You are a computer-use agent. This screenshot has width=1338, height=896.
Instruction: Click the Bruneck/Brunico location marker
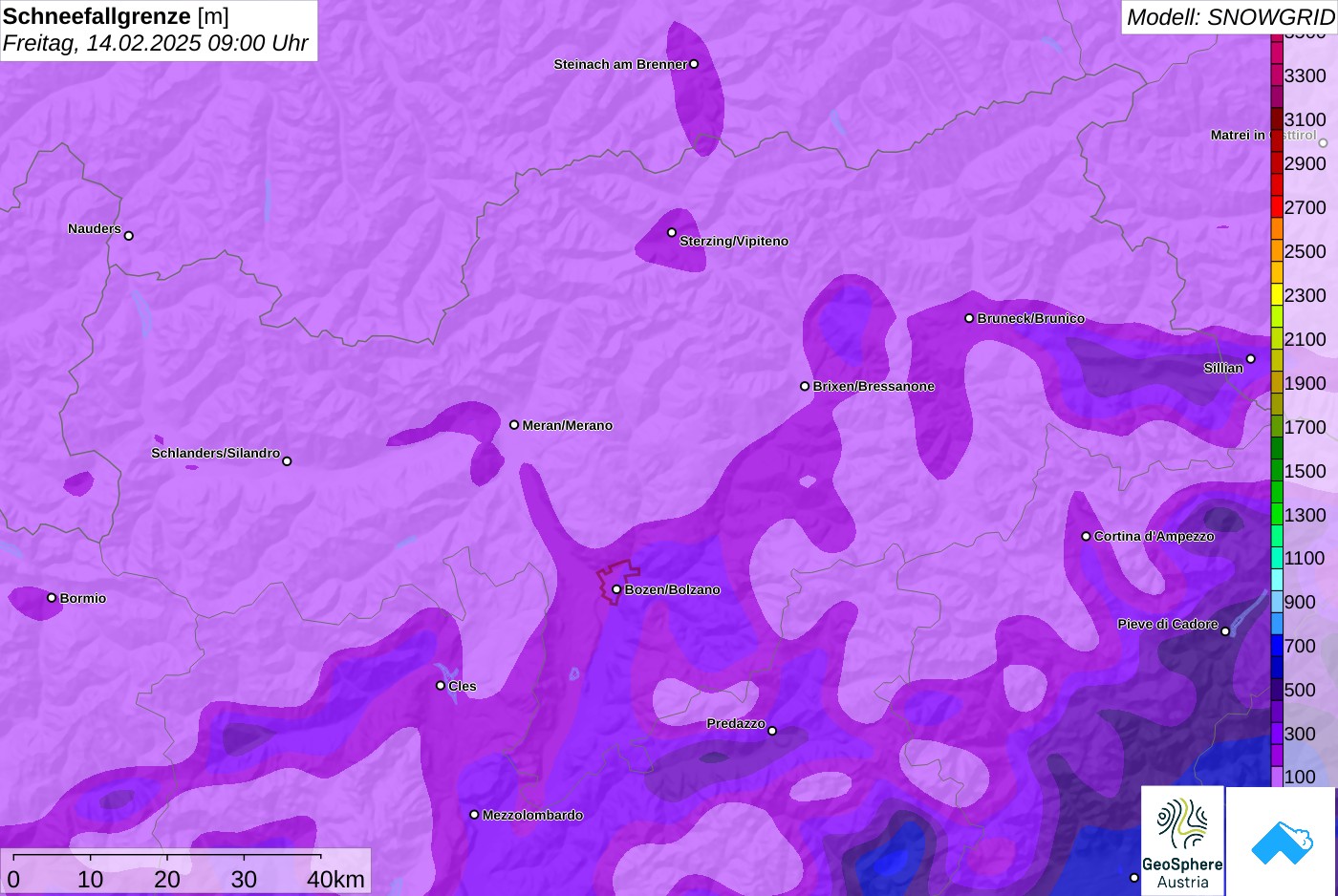pos(969,318)
